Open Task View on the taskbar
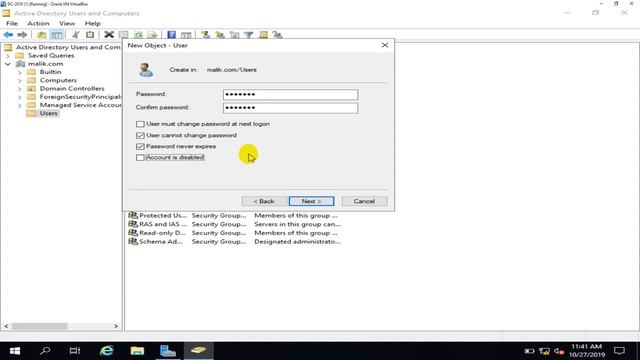The height and width of the screenshot is (360, 640). (75, 351)
